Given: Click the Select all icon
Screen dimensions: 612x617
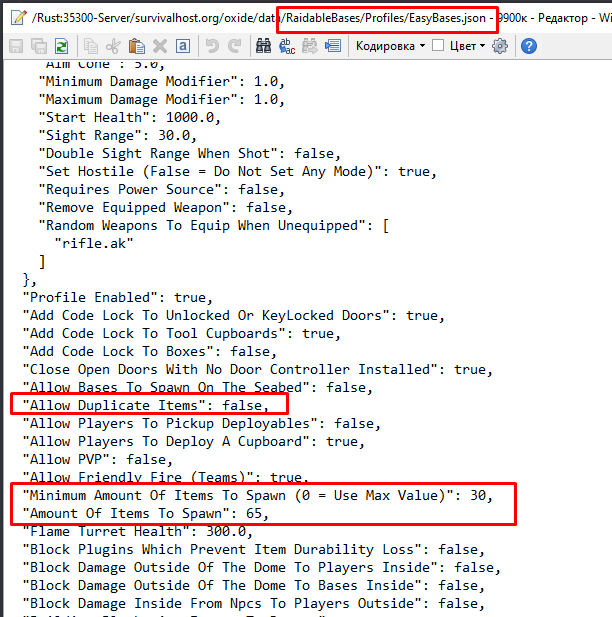Looking at the screenshot, I should [182, 46].
